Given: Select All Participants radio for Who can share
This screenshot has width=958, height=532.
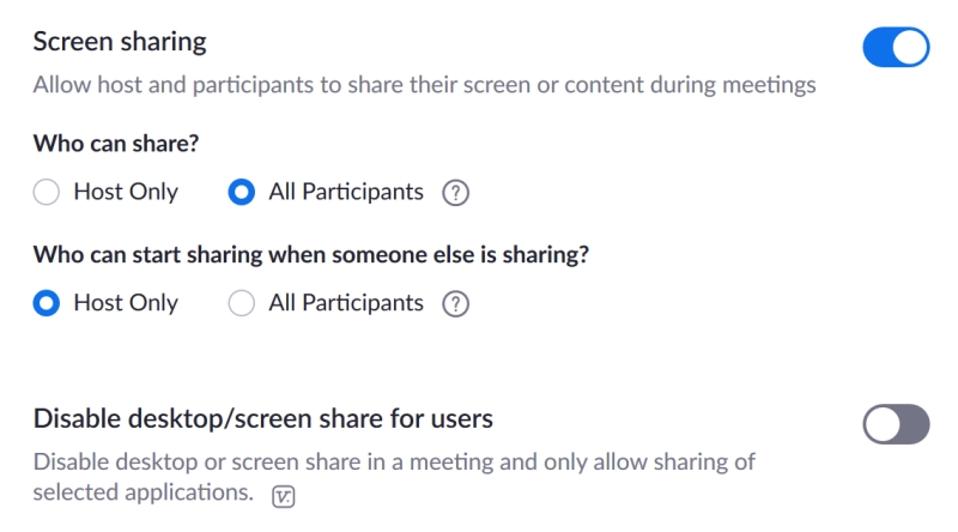Looking at the screenshot, I should click(x=241, y=193).
